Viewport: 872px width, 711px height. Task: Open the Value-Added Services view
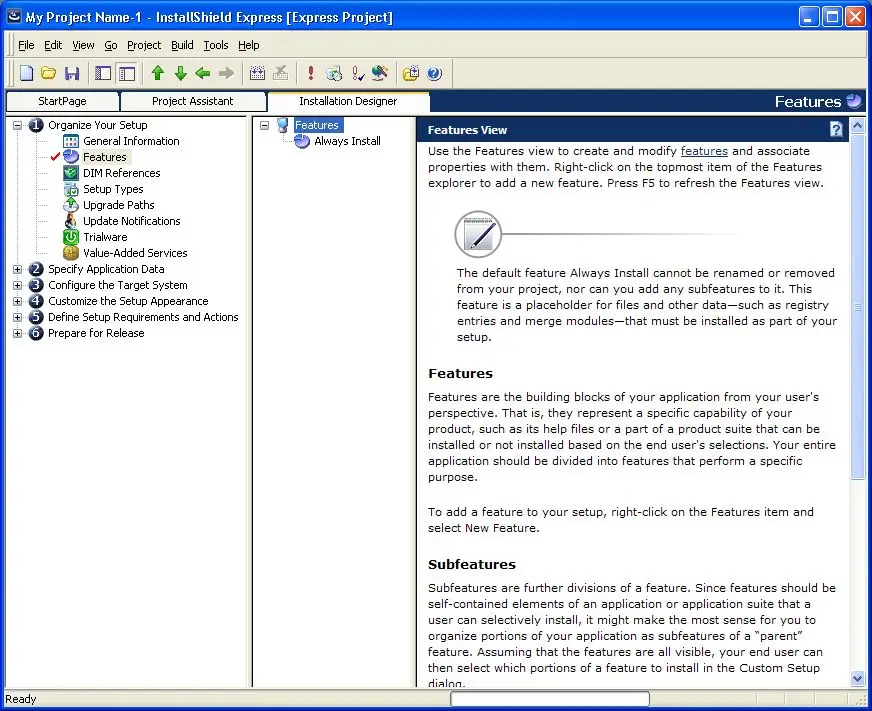(x=135, y=253)
